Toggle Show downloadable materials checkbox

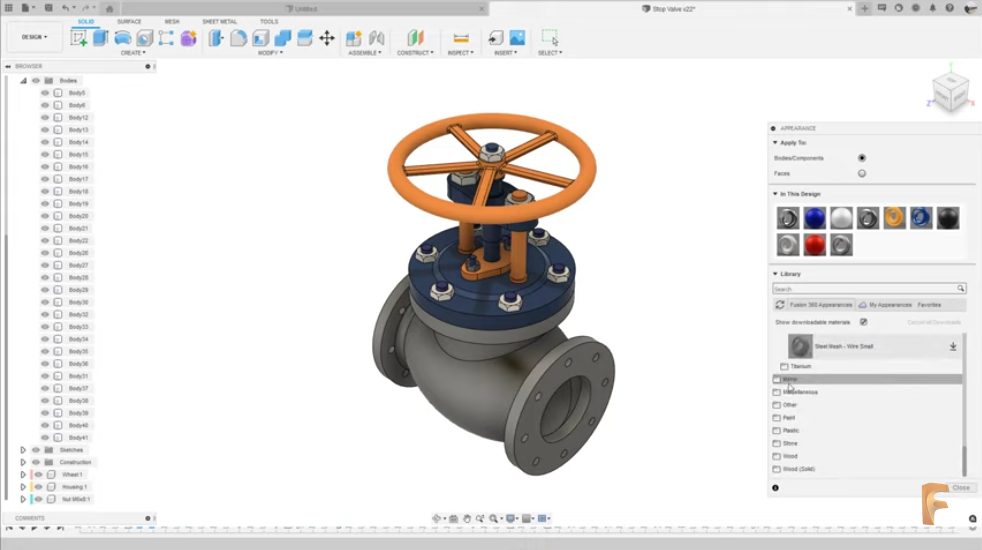(863, 322)
